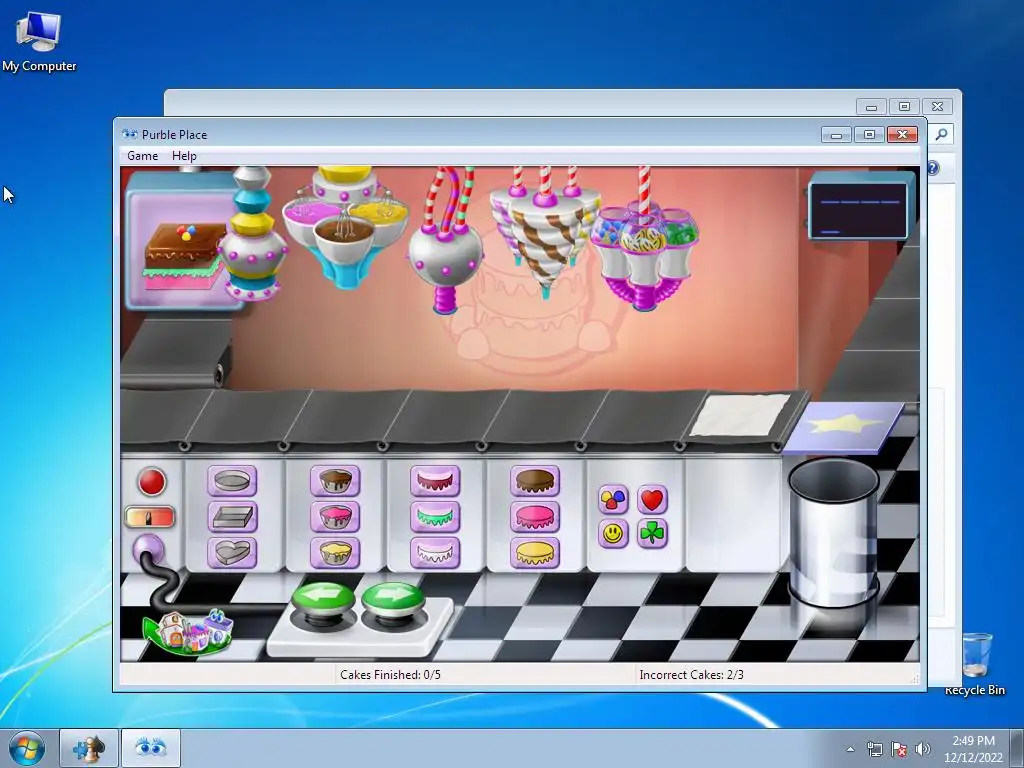Click the dark order monitor screen
The width and height of the screenshot is (1024, 768).
tap(859, 210)
